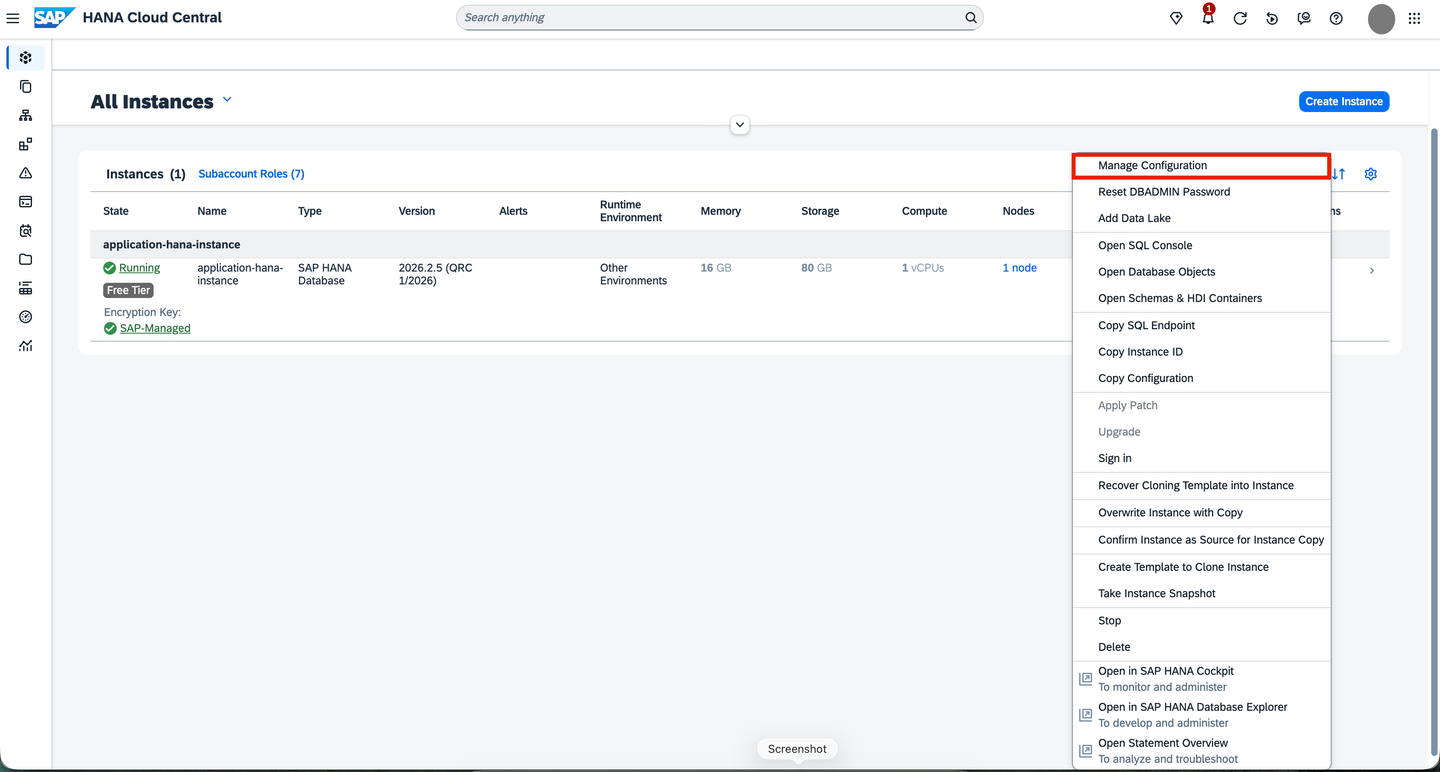The width and height of the screenshot is (1440, 772).
Task: Open the feedback chat icon
Action: click(x=1304, y=18)
